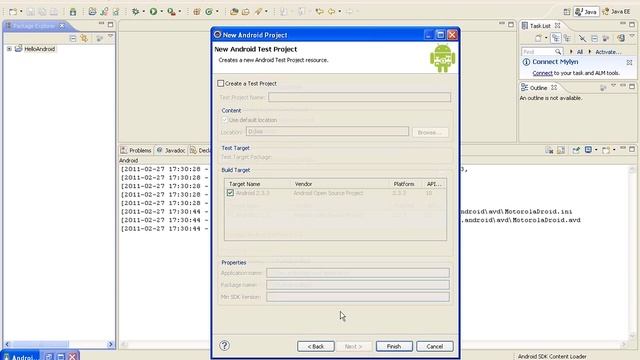The width and height of the screenshot is (640, 360).
Task: Open the Display Selected Console dropdown arrow
Action: point(596,150)
